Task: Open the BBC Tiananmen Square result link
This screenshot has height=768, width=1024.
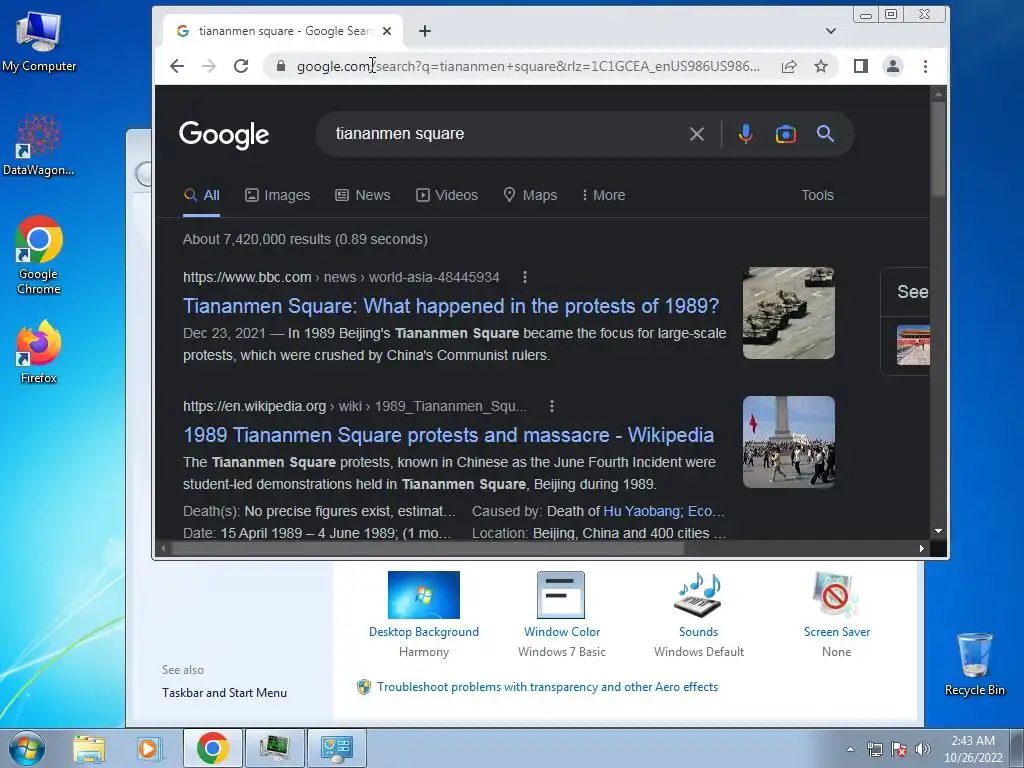Action: [x=451, y=306]
